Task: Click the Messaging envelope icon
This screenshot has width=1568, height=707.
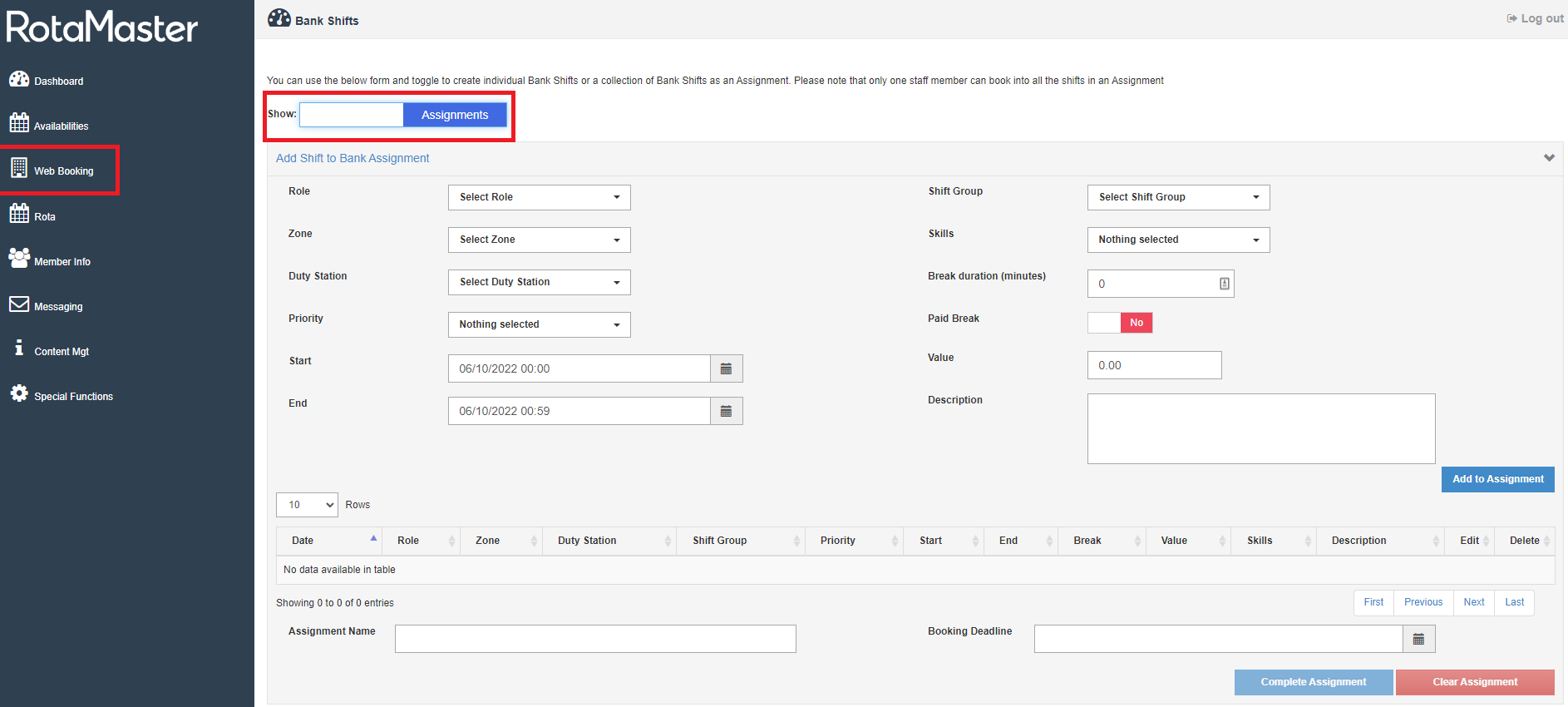Action: [x=19, y=304]
